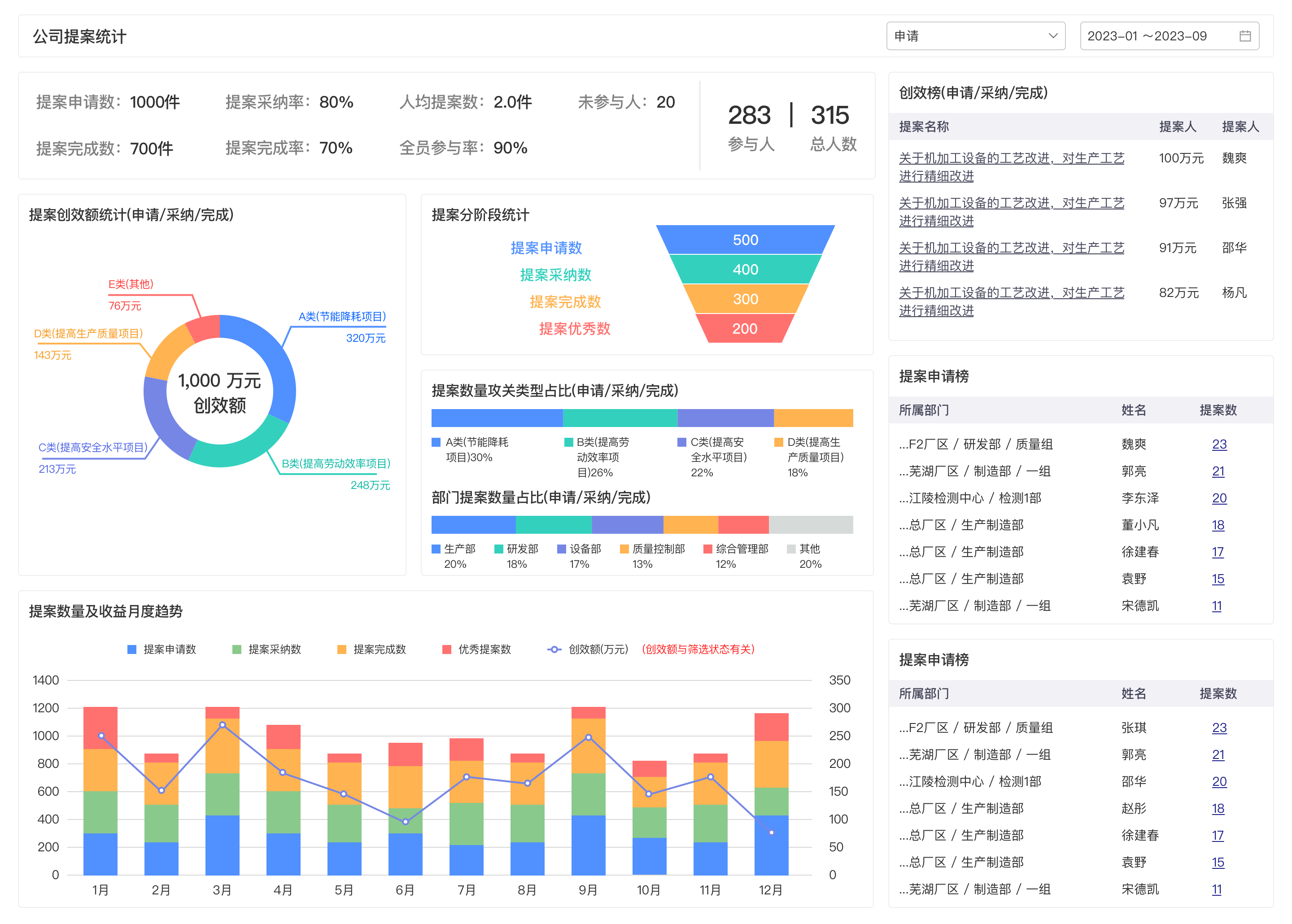Click the blue 500 funnel segment
The image size is (1292, 924).
(x=745, y=240)
